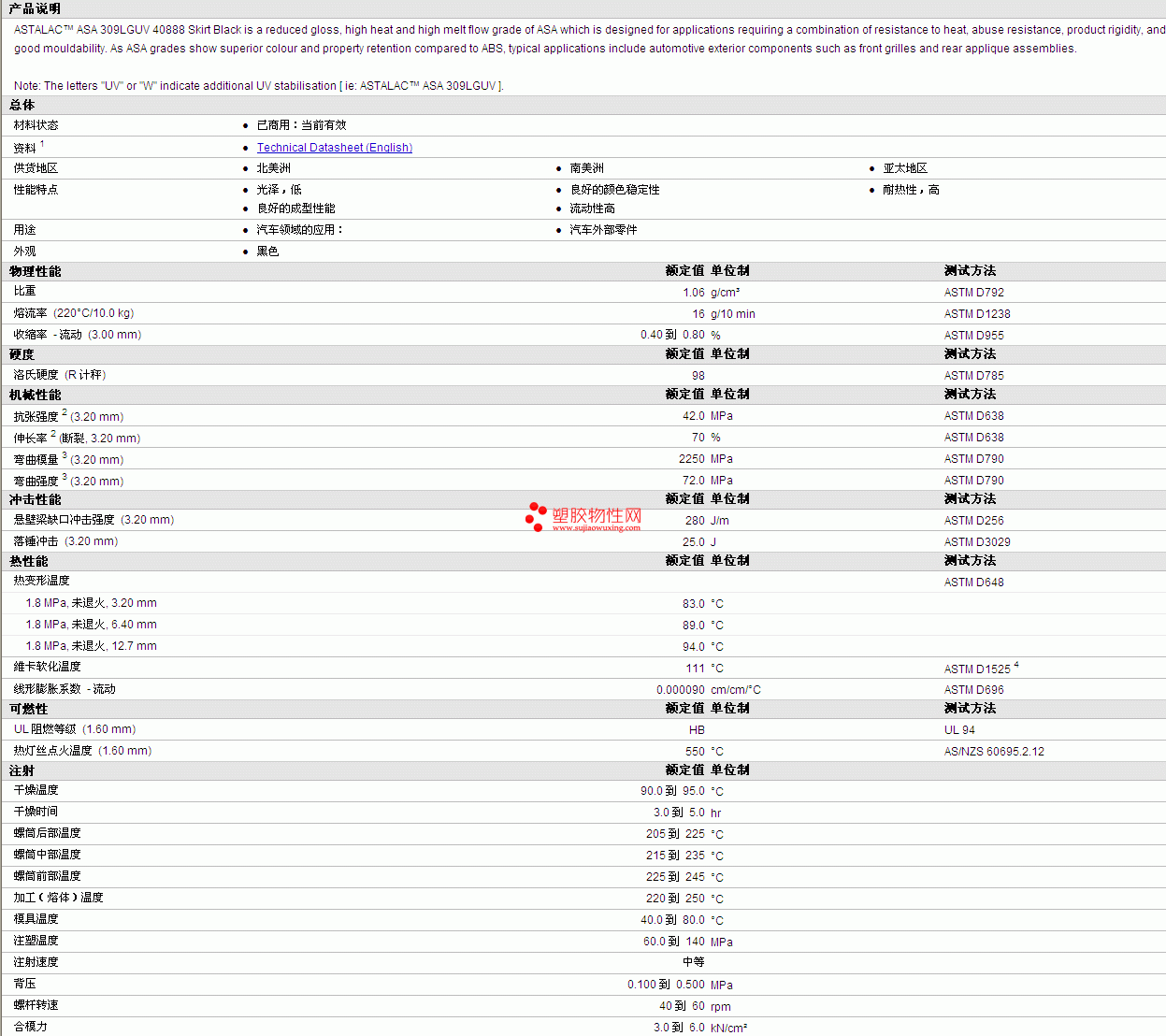Click the '外观' row label
Viewport: 1166px width, 1036px height.
24,252
